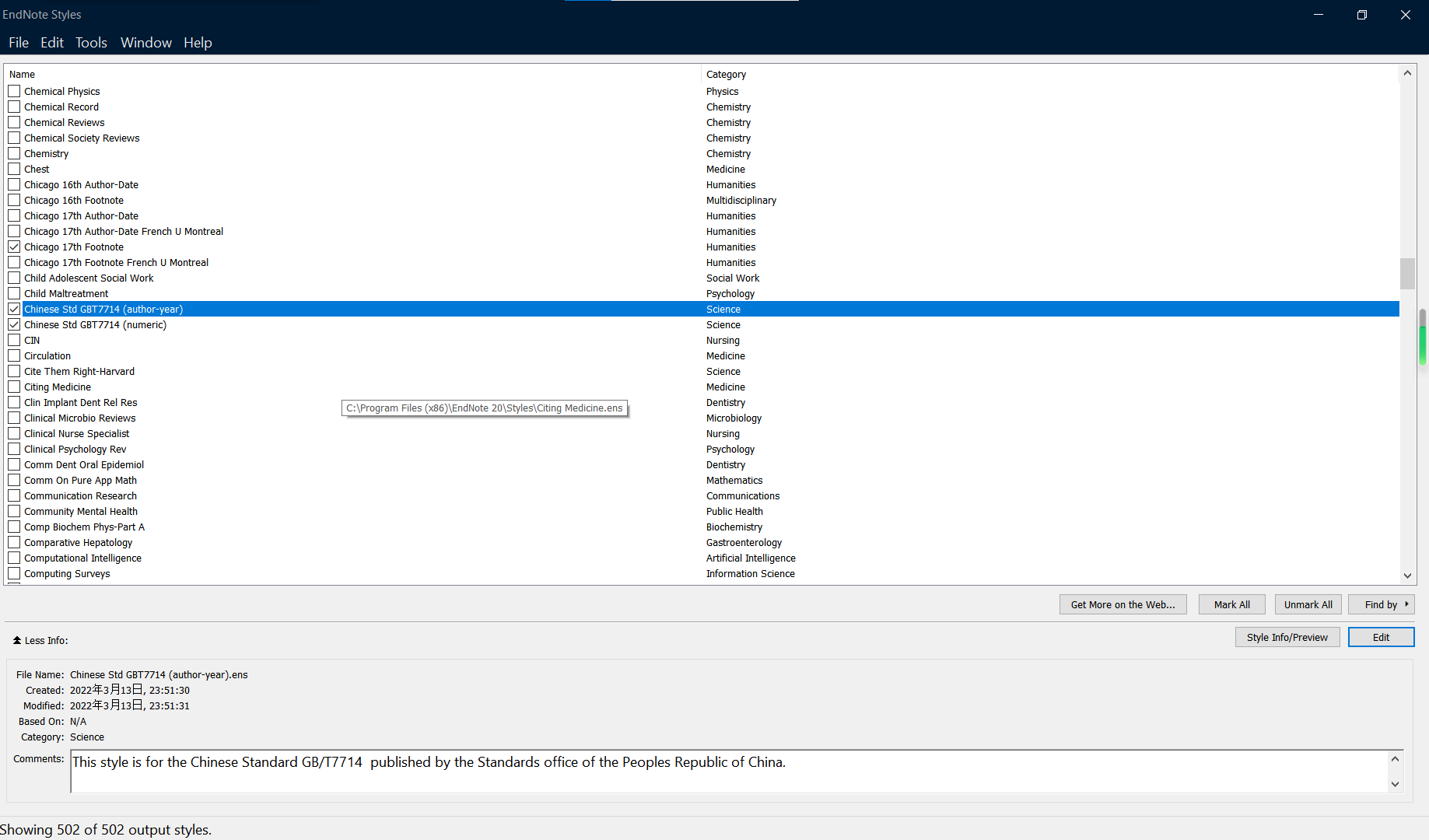This screenshot has width=1429, height=840.
Task: Check the Chemical Physics style checkbox
Action: (x=14, y=91)
